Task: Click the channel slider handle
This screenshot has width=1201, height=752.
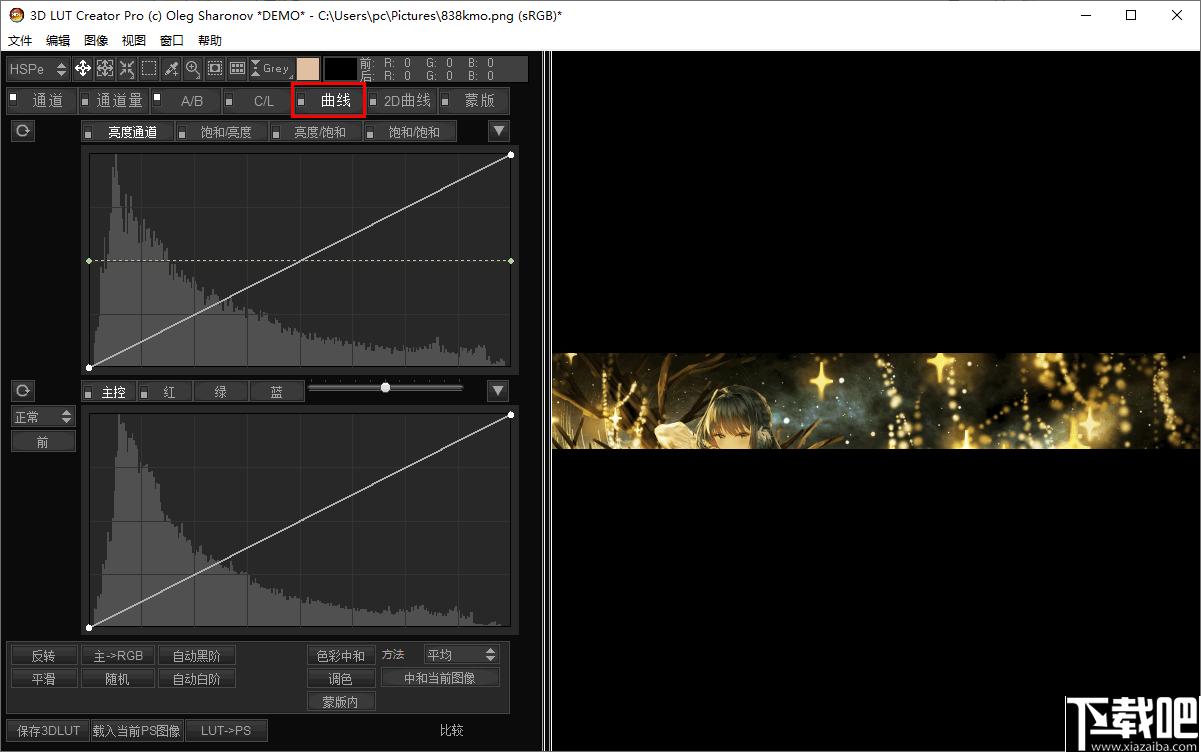Action: tap(385, 387)
